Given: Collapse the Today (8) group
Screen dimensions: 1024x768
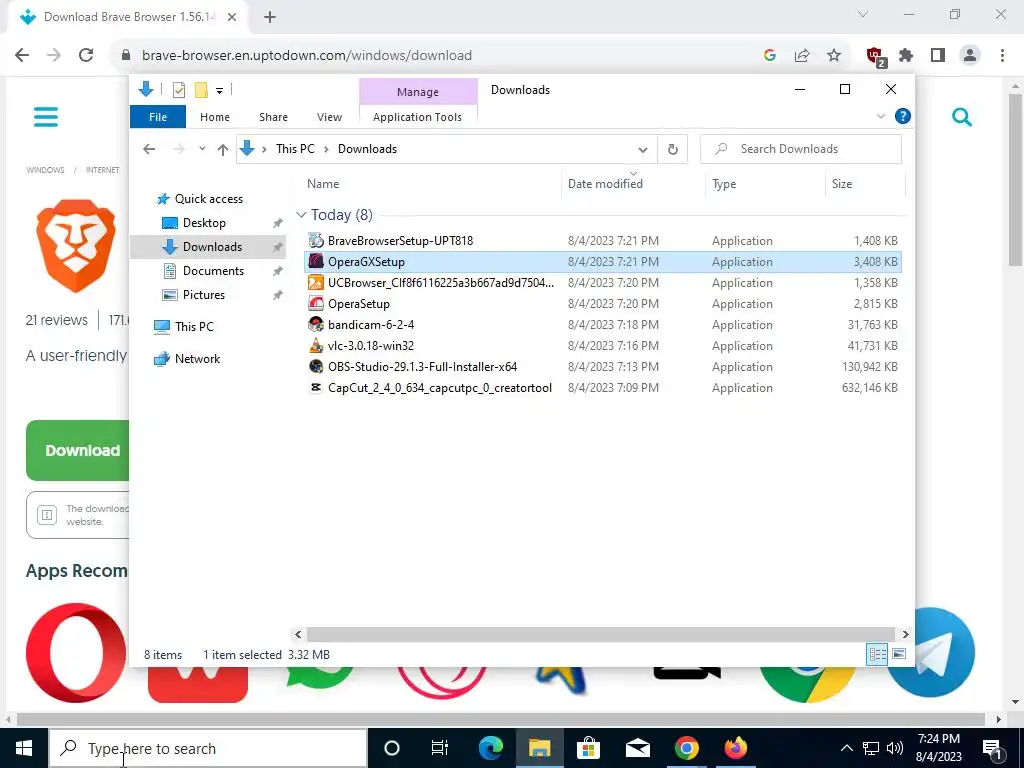Looking at the screenshot, I should pyautogui.click(x=301, y=215).
